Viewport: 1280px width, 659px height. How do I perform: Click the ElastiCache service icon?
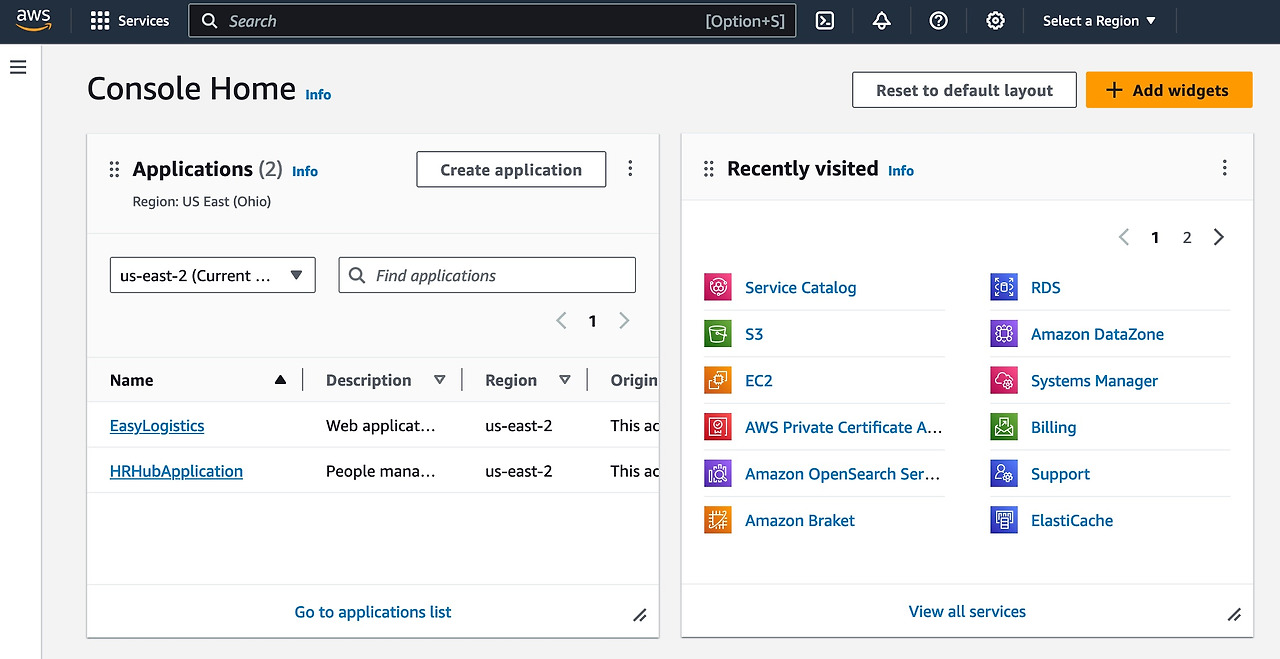[1004, 520]
